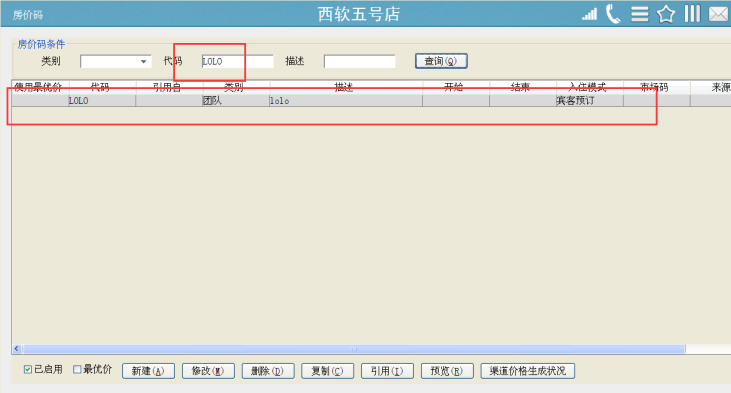Click the horizontal scrollbar thumb
This screenshot has width=731, height=393.
[x=354, y=349]
